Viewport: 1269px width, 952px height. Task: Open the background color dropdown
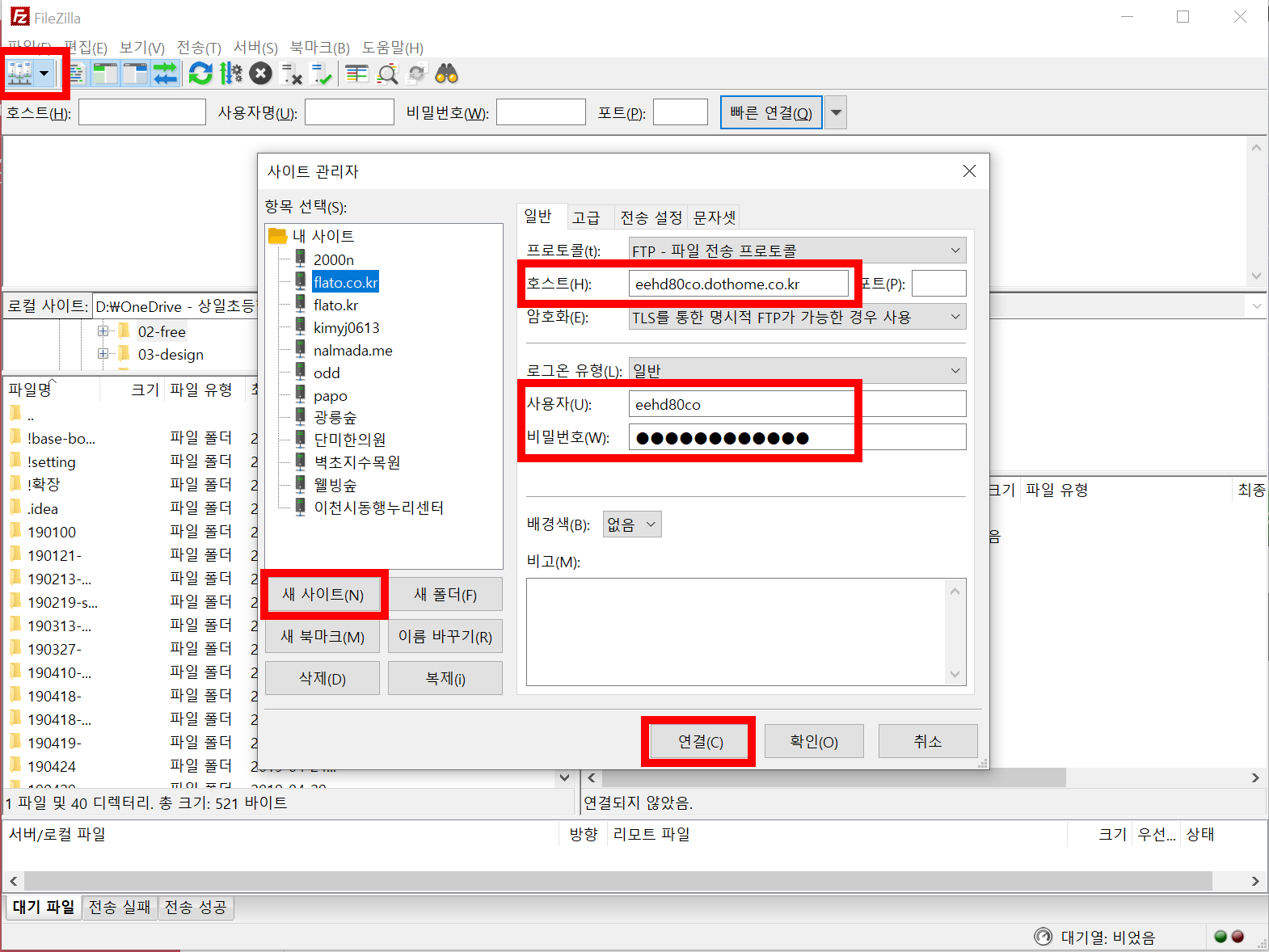coord(632,524)
